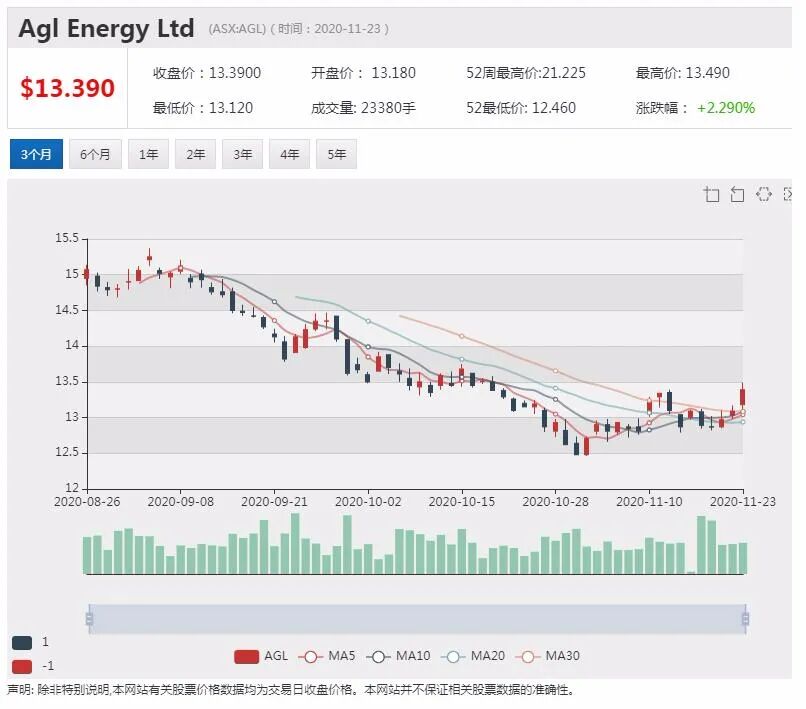
Task: Click the 2020-09-08 x-axis label
Action: click(x=180, y=502)
